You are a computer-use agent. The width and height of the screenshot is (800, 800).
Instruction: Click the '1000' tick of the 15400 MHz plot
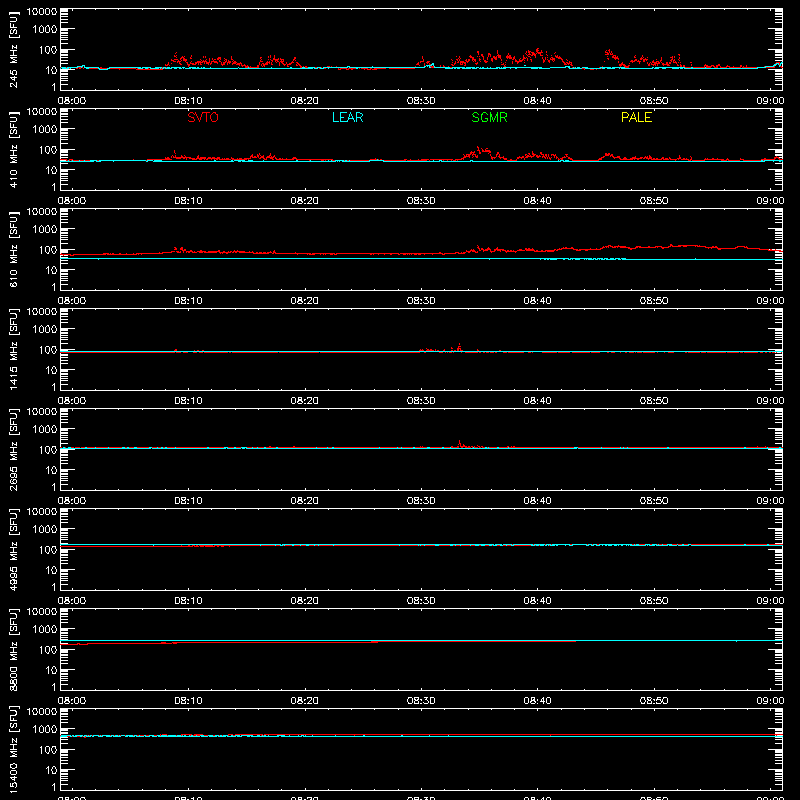(x=45, y=730)
